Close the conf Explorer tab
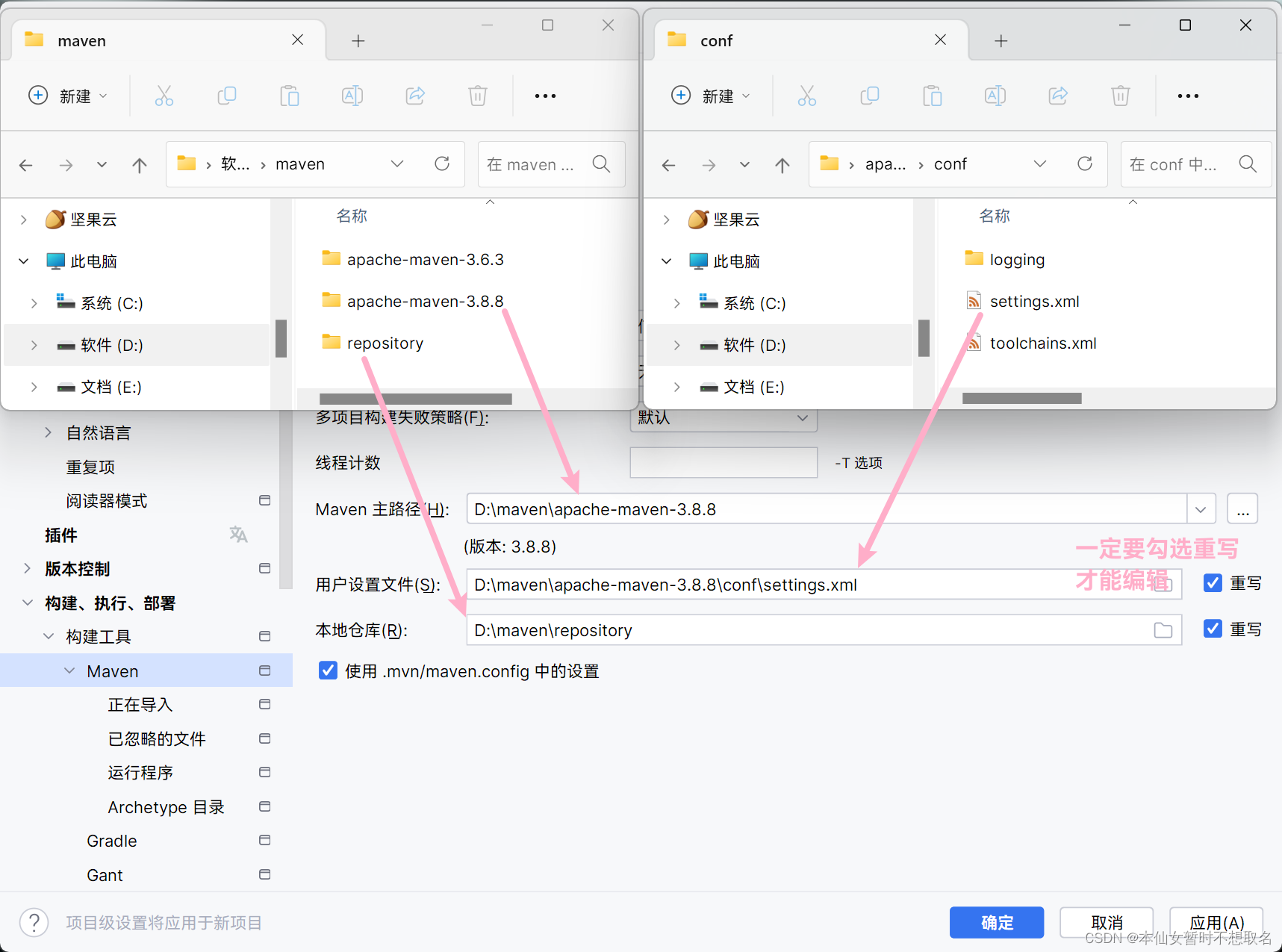The height and width of the screenshot is (952, 1282). (x=940, y=40)
